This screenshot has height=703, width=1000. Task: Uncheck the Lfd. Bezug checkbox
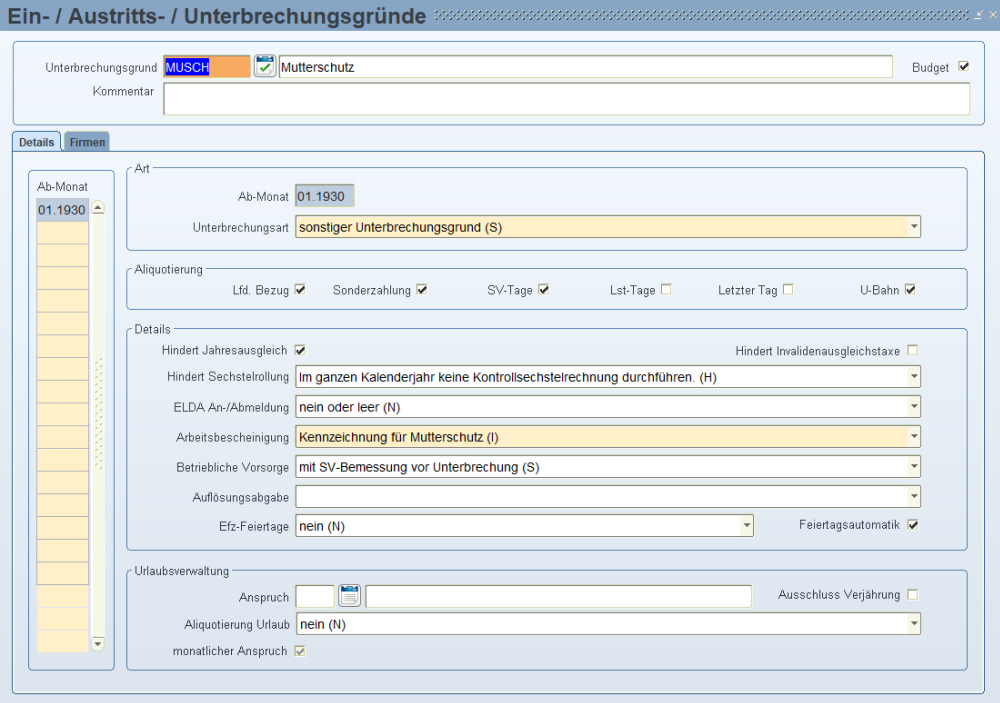coord(300,290)
